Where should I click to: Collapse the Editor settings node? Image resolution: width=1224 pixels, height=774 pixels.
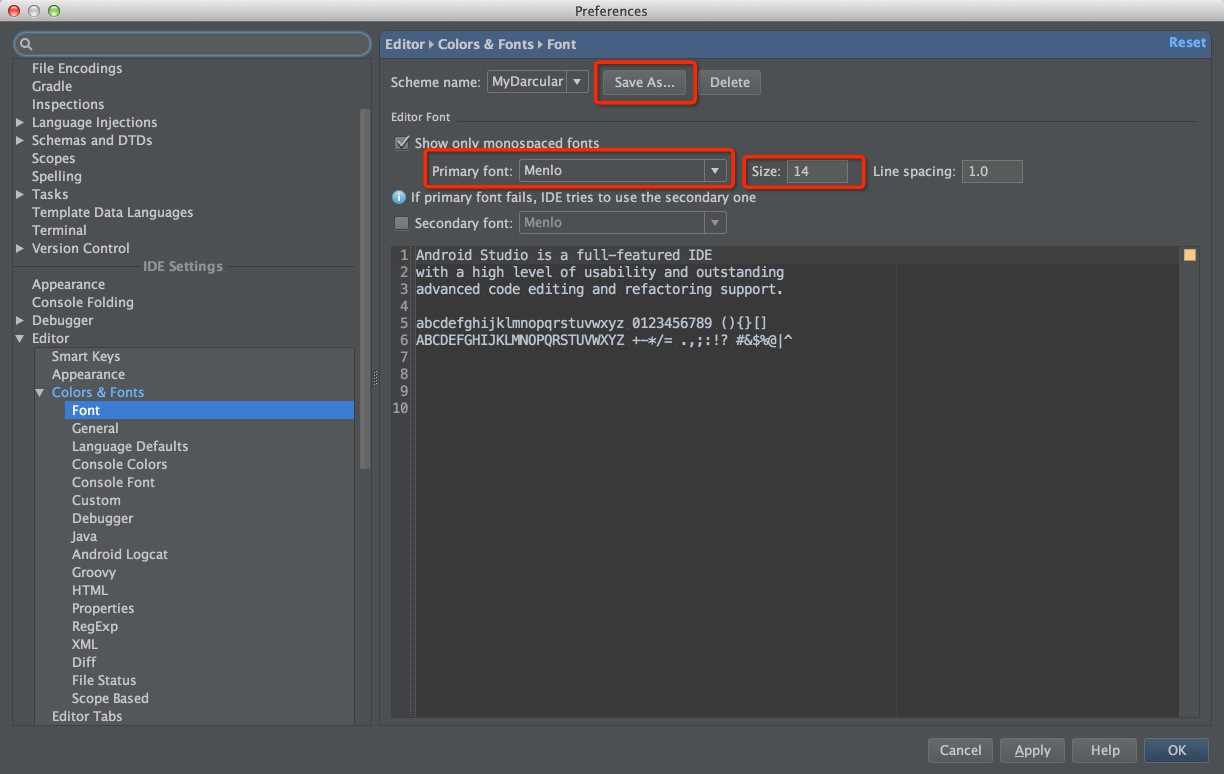pos(21,339)
